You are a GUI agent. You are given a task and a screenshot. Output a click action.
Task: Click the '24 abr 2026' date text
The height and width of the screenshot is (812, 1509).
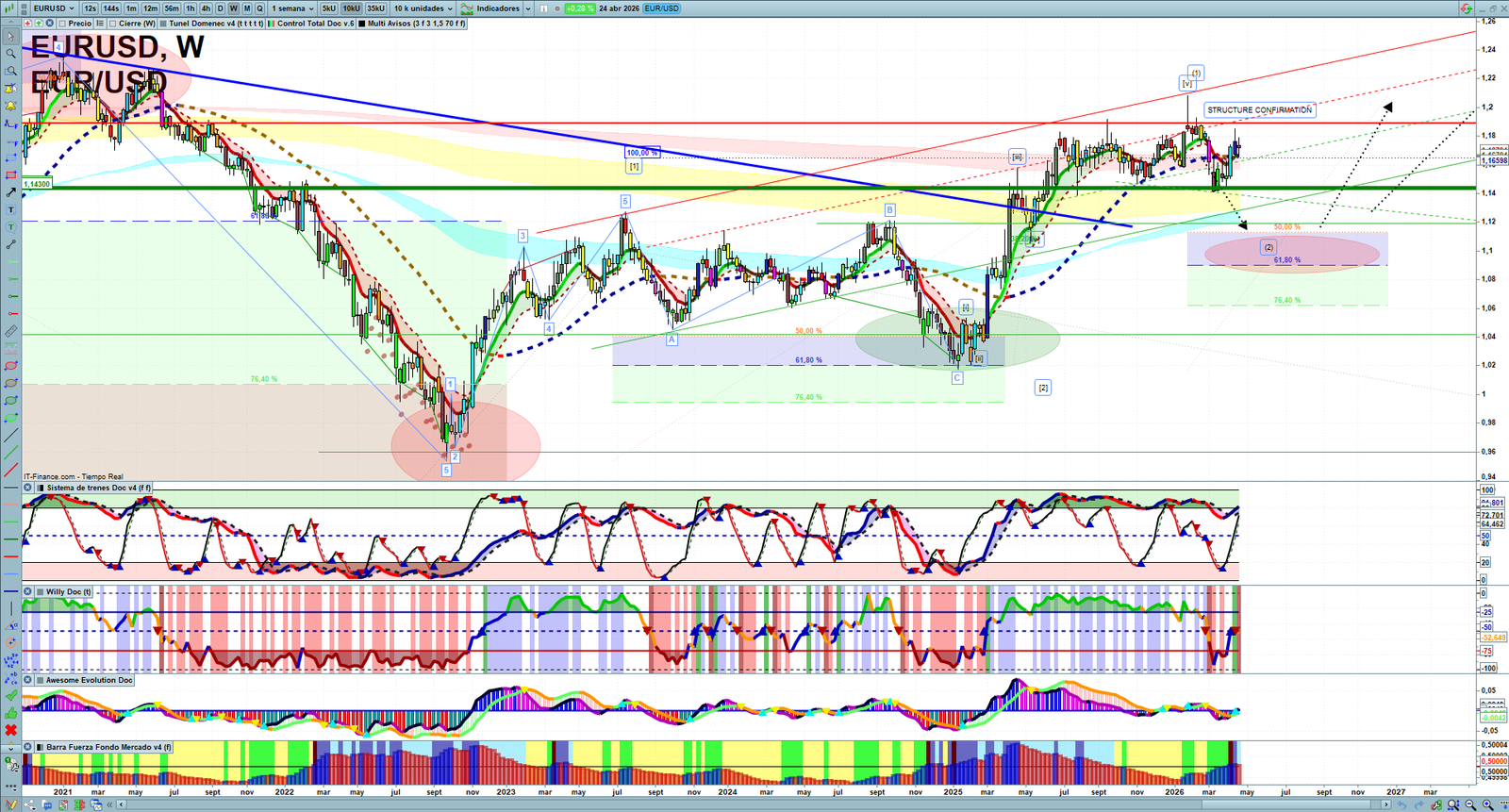coord(619,8)
